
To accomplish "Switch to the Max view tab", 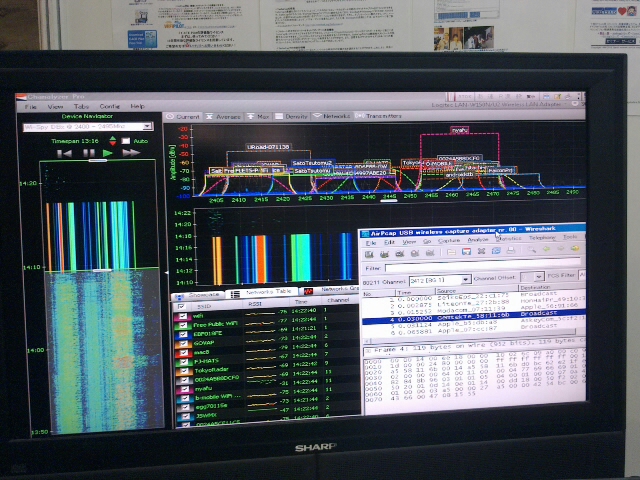I will (258, 117).
